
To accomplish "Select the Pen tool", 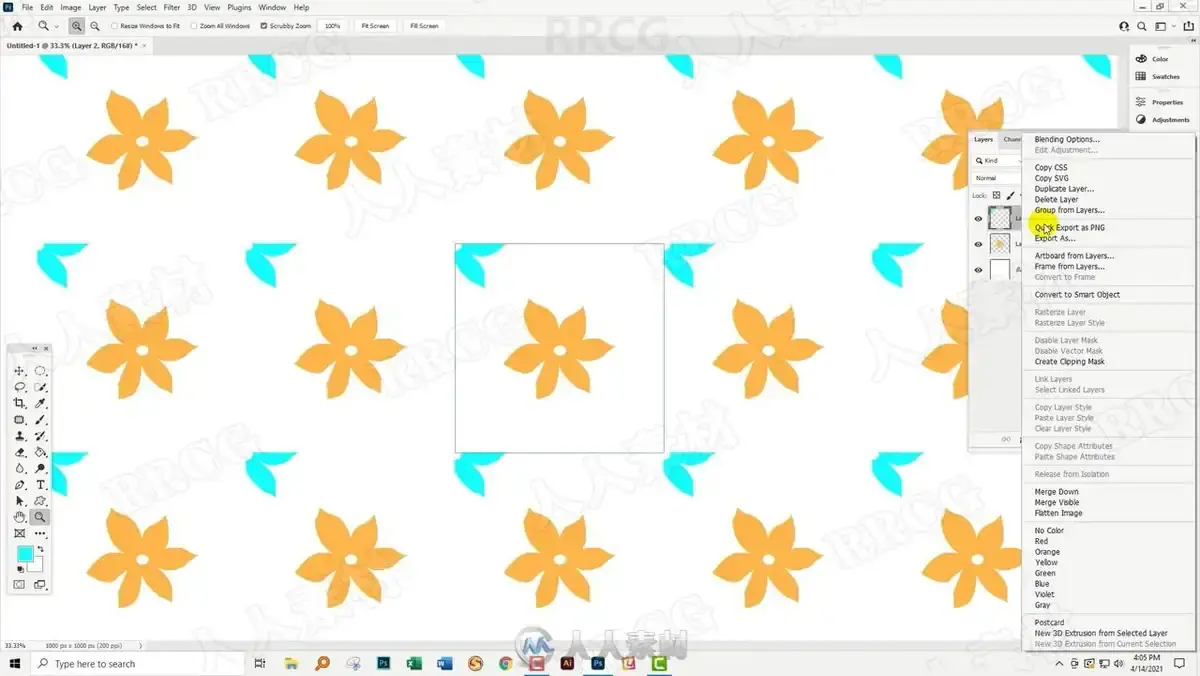I will pyautogui.click(x=19, y=485).
